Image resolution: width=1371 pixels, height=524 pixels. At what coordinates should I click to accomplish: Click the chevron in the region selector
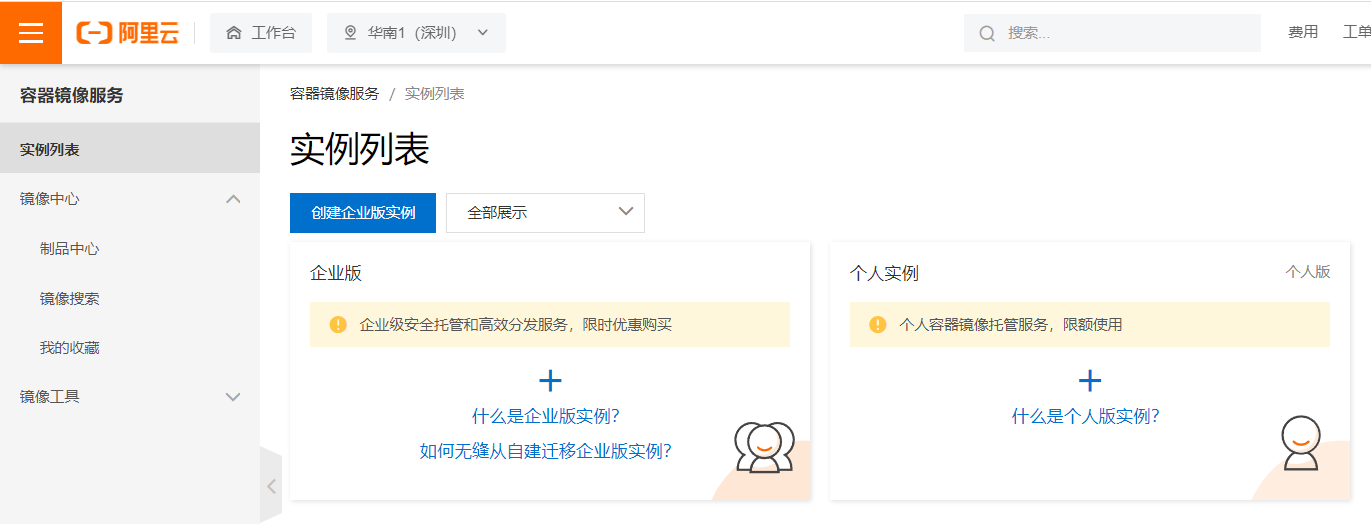(x=483, y=33)
